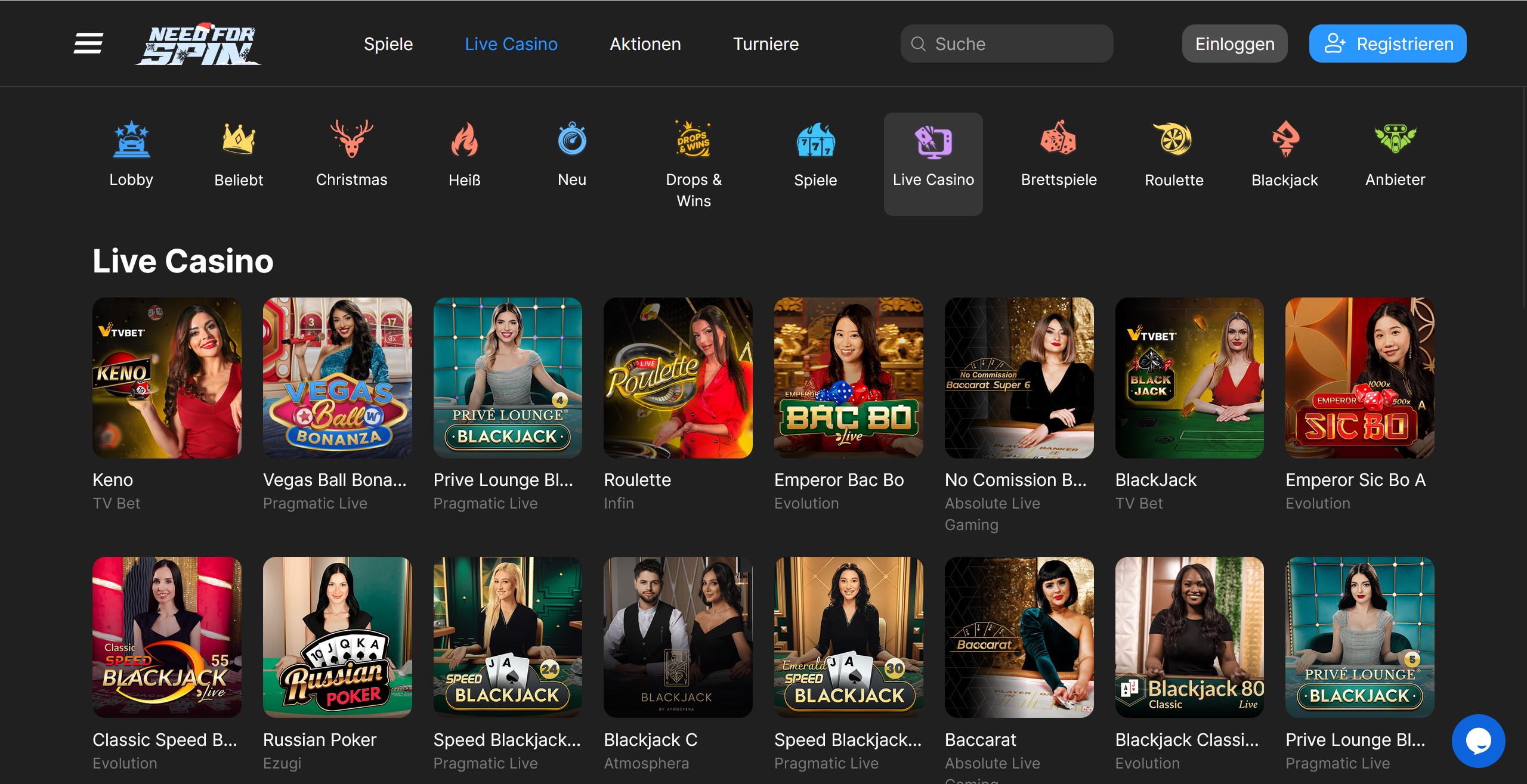Open Blackjack C Atmosphera thumbnail

(x=678, y=637)
